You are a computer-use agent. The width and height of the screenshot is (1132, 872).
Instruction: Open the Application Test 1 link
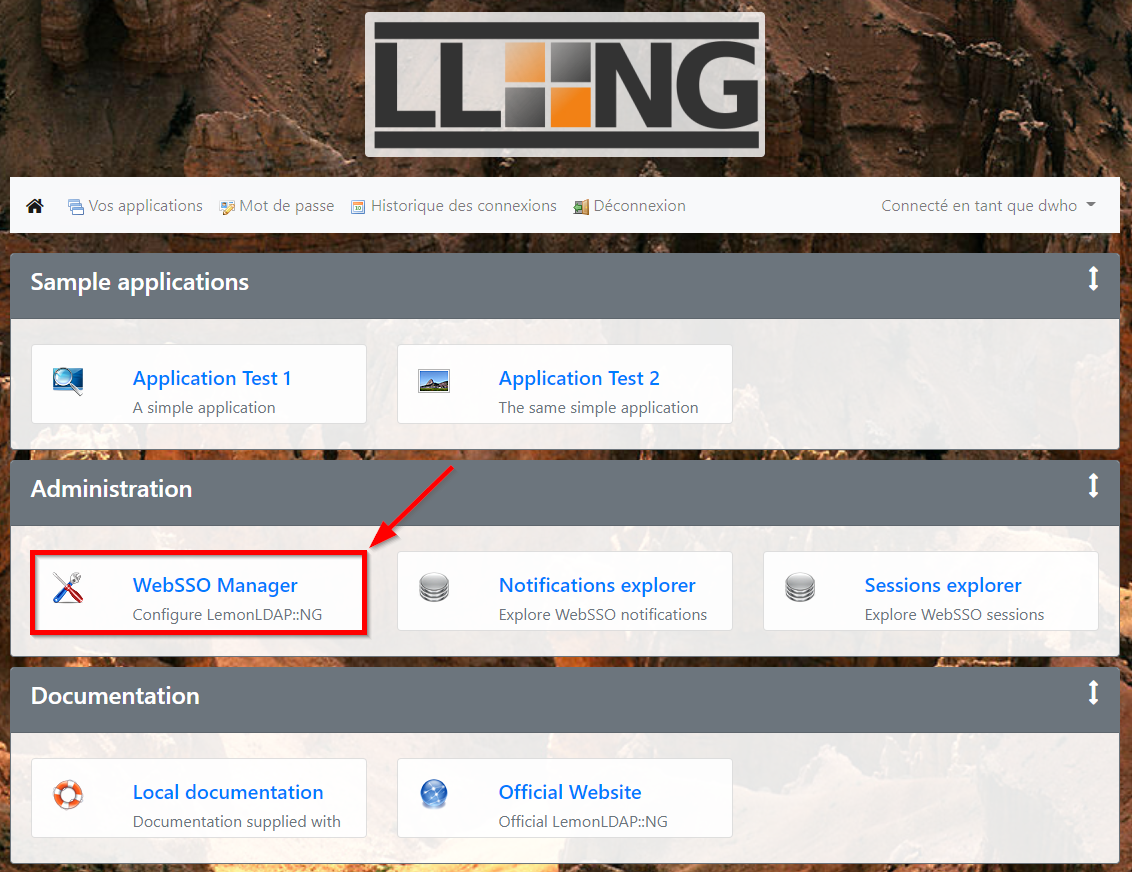[x=212, y=378]
